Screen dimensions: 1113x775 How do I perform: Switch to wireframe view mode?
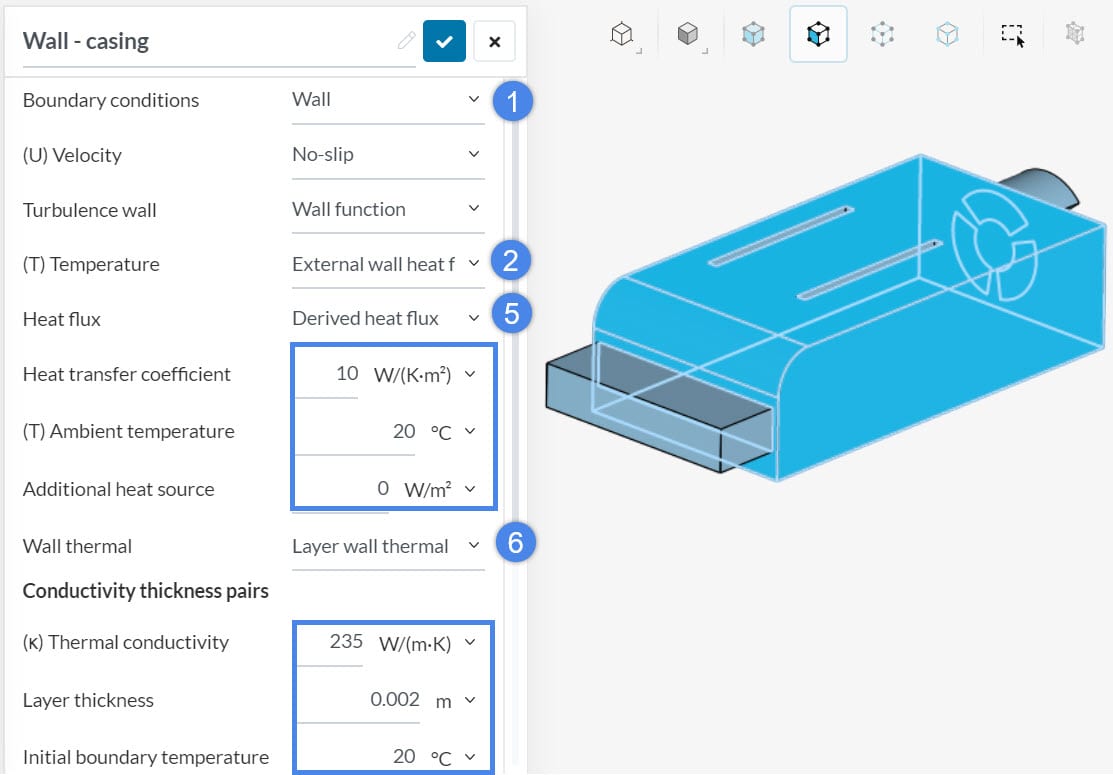point(621,33)
